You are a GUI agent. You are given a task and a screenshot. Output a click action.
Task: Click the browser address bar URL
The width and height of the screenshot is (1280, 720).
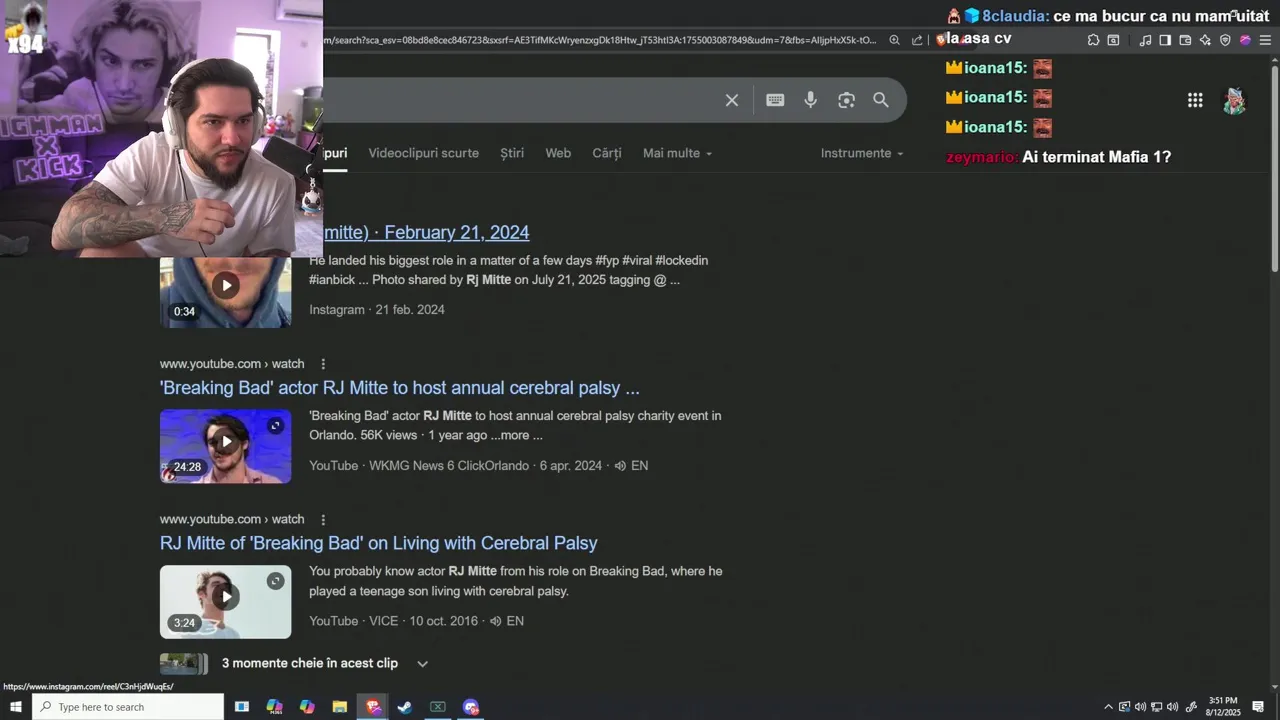point(600,40)
